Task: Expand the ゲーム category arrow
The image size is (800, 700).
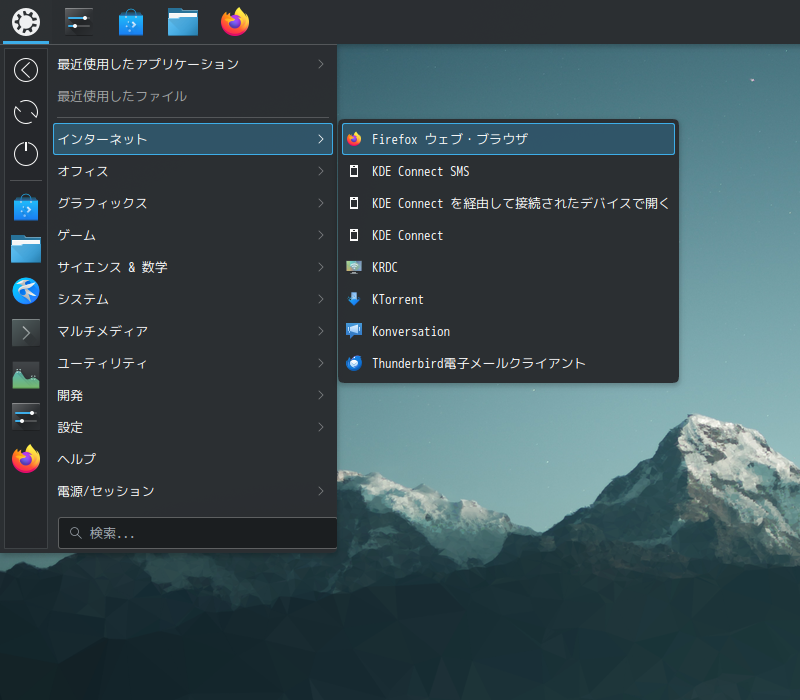Action: click(x=321, y=235)
